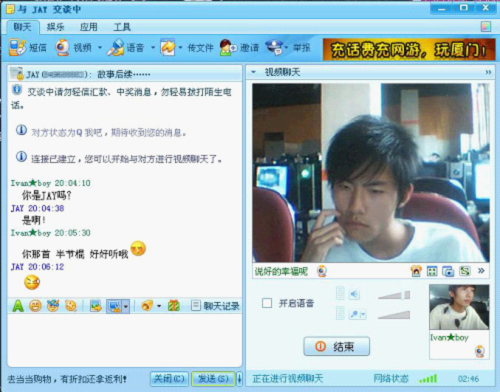Click the 语音 voice chat icon
Image resolution: width=500 pixels, height=392 pixels.
[x=116, y=48]
